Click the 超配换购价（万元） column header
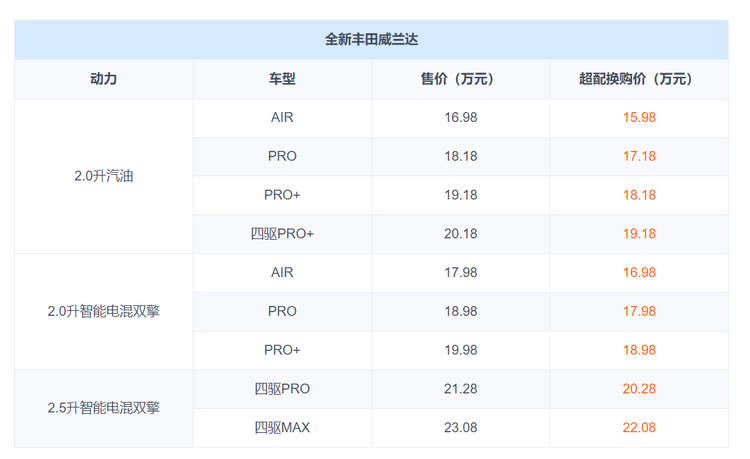This screenshot has width=750, height=459. [638, 79]
